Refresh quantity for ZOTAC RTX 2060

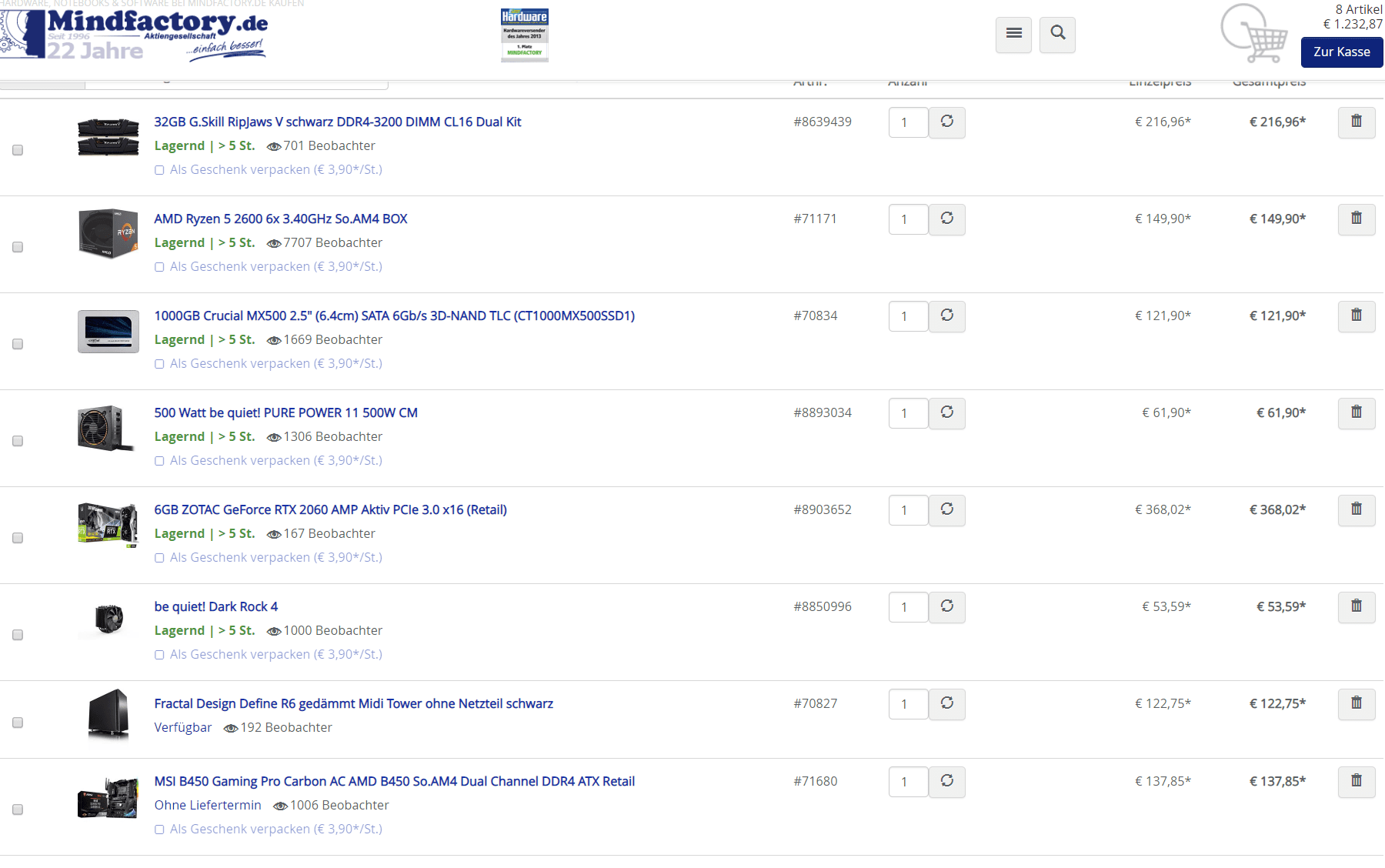pyautogui.click(x=947, y=510)
